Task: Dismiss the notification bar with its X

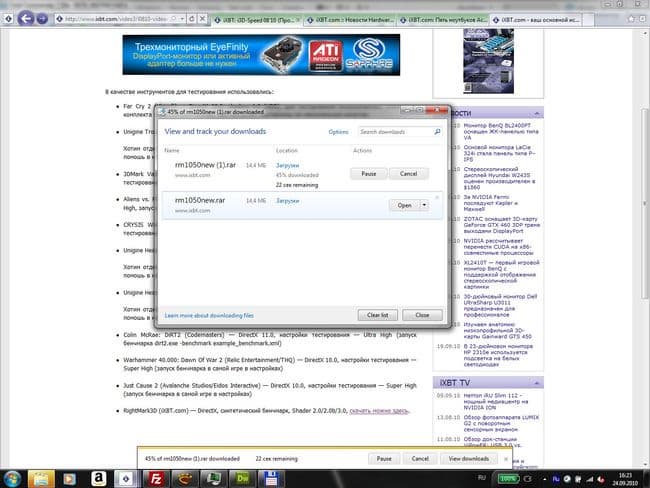Action: [x=505, y=459]
